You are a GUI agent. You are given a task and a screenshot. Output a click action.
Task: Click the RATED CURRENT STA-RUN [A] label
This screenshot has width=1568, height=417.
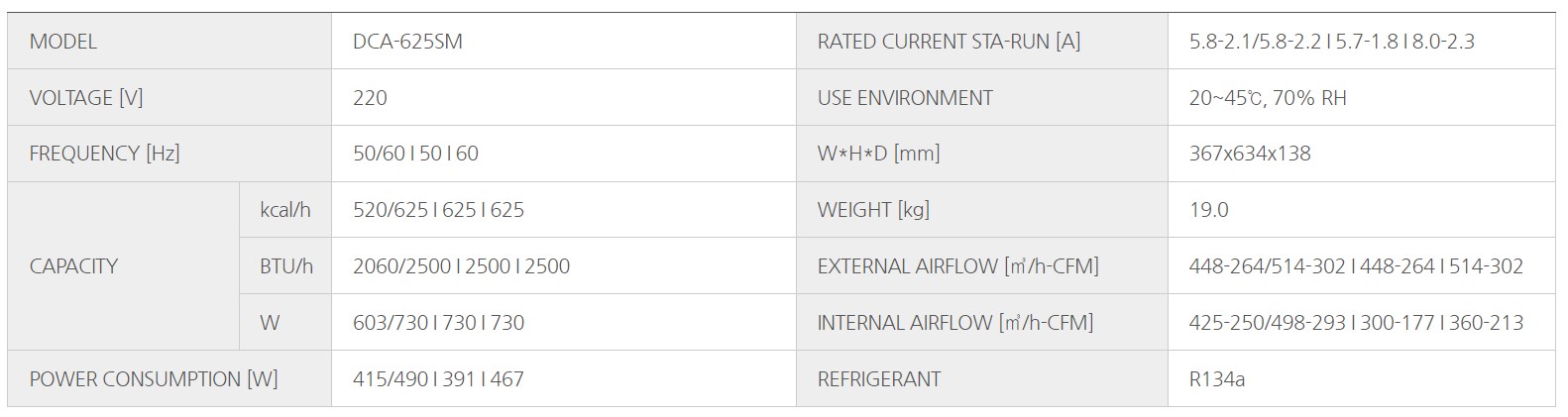[949, 42]
